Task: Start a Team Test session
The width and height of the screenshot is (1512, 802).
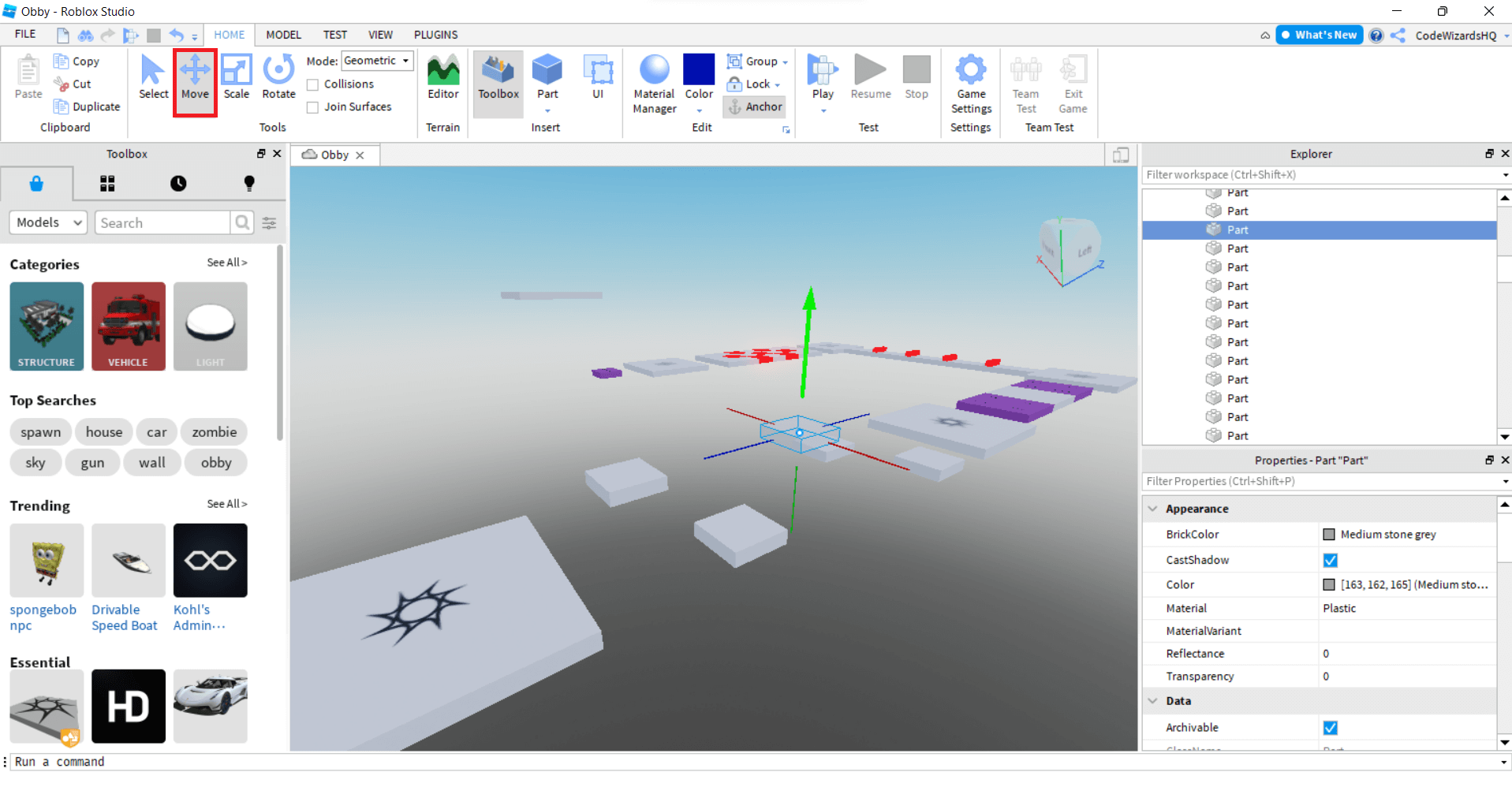Action: point(1025,81)
